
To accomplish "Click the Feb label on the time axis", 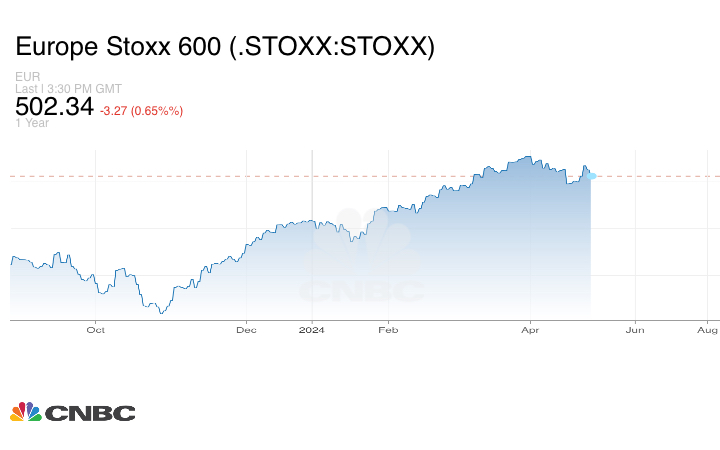I will click(x=388, y=329).
